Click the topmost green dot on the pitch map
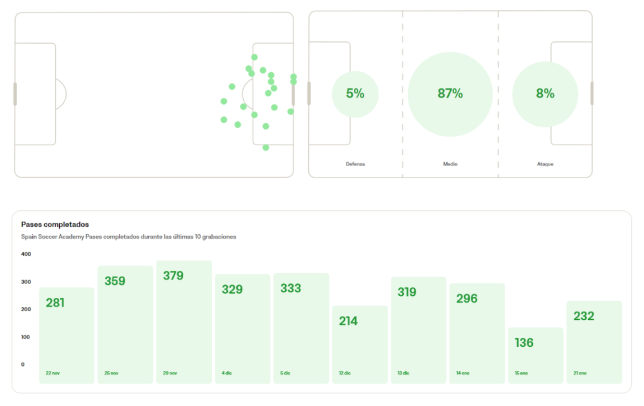644x406 pixels. point(255,57)
